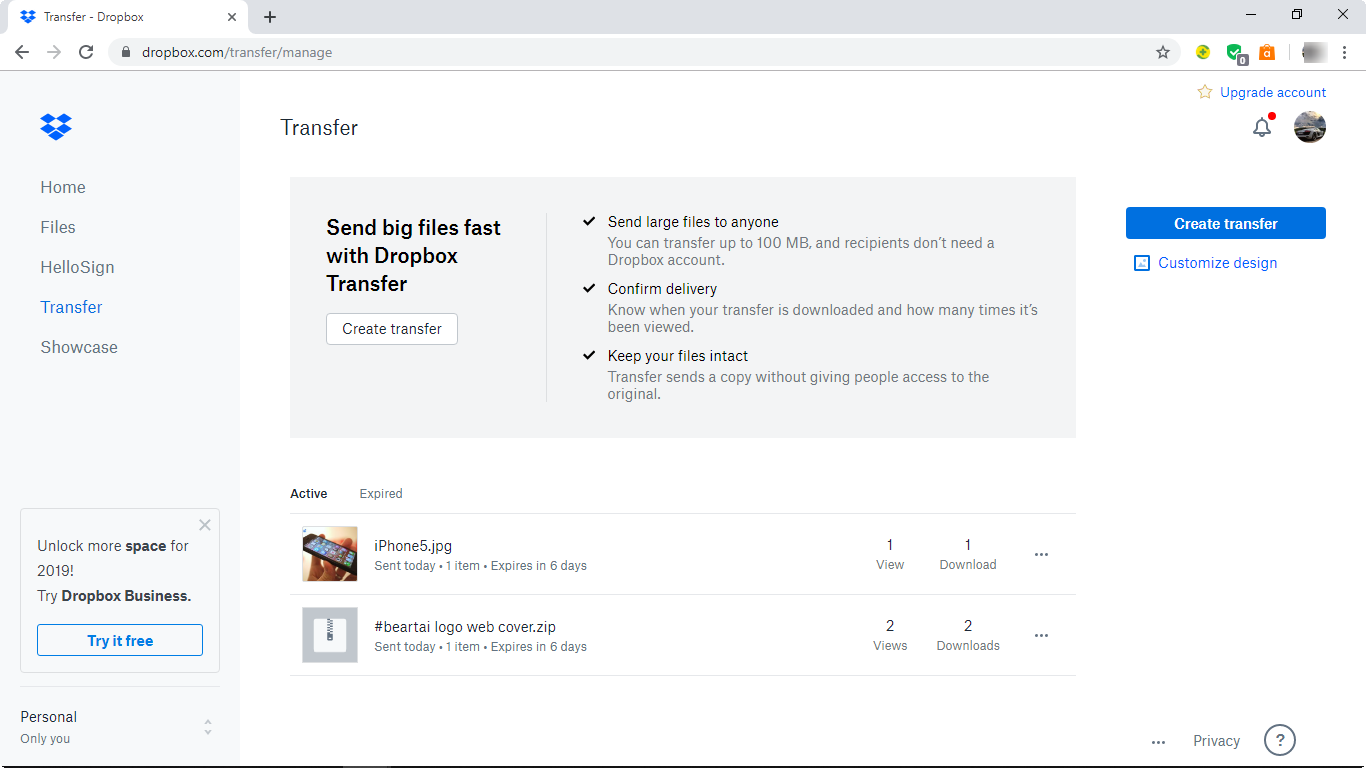
Task: Close the Unlock more space promo
Action: coord(205,525)
